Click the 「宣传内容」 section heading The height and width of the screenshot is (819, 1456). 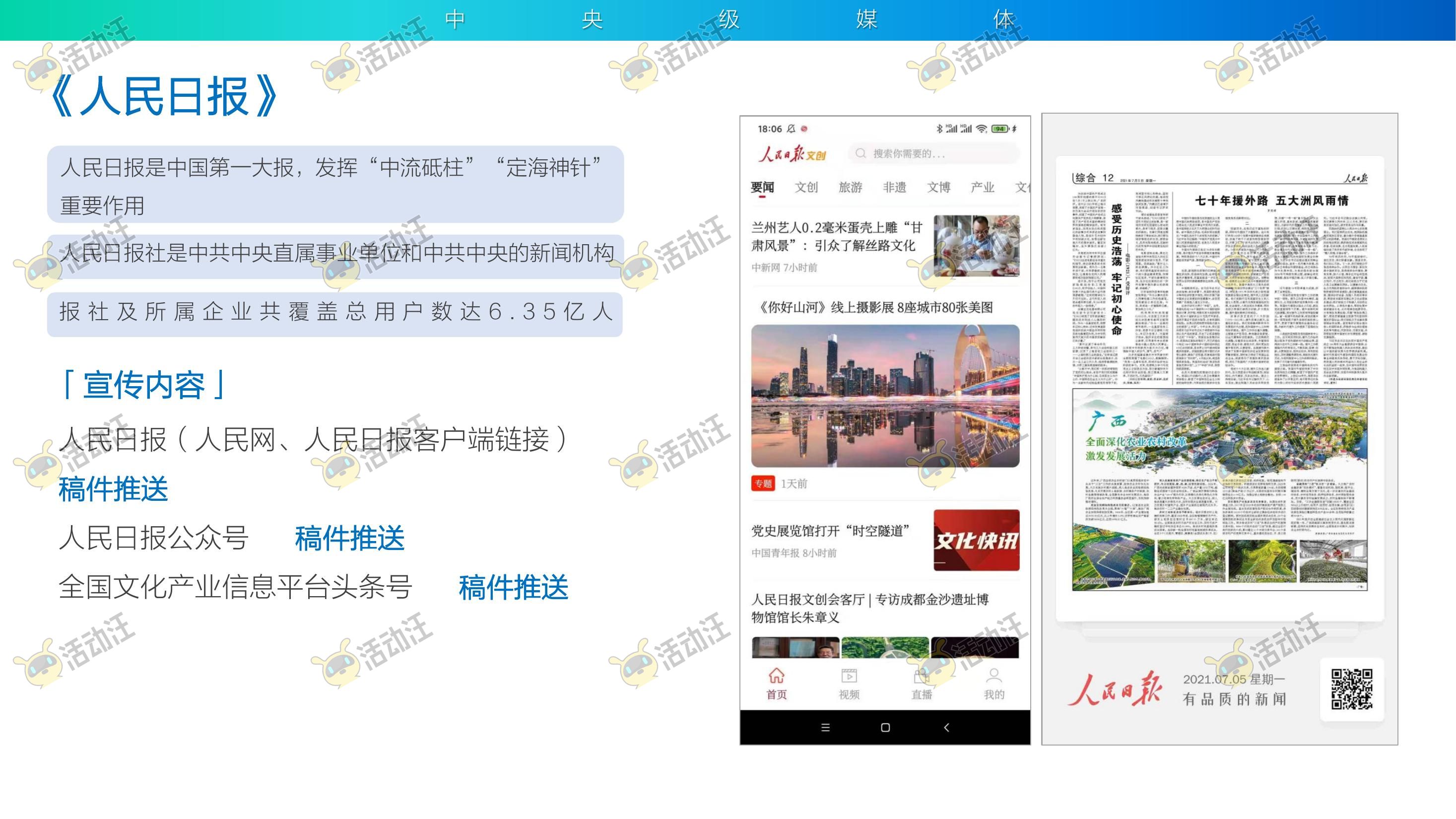pos(142,384)
